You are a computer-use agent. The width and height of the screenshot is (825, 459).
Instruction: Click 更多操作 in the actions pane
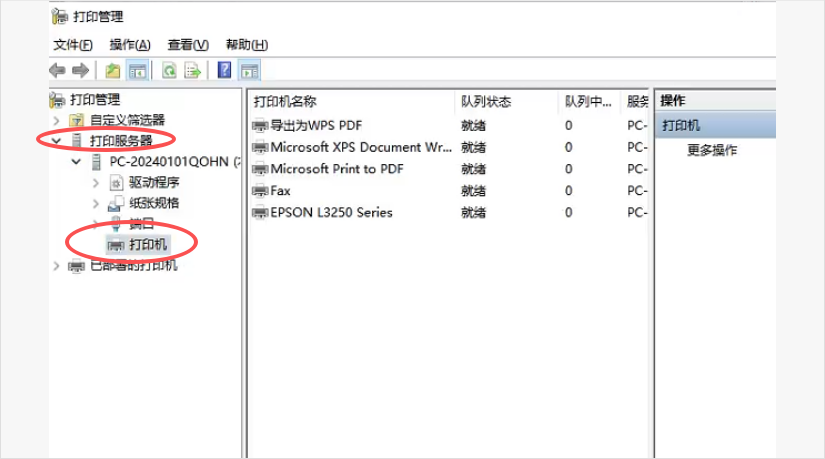coord(712,150)
